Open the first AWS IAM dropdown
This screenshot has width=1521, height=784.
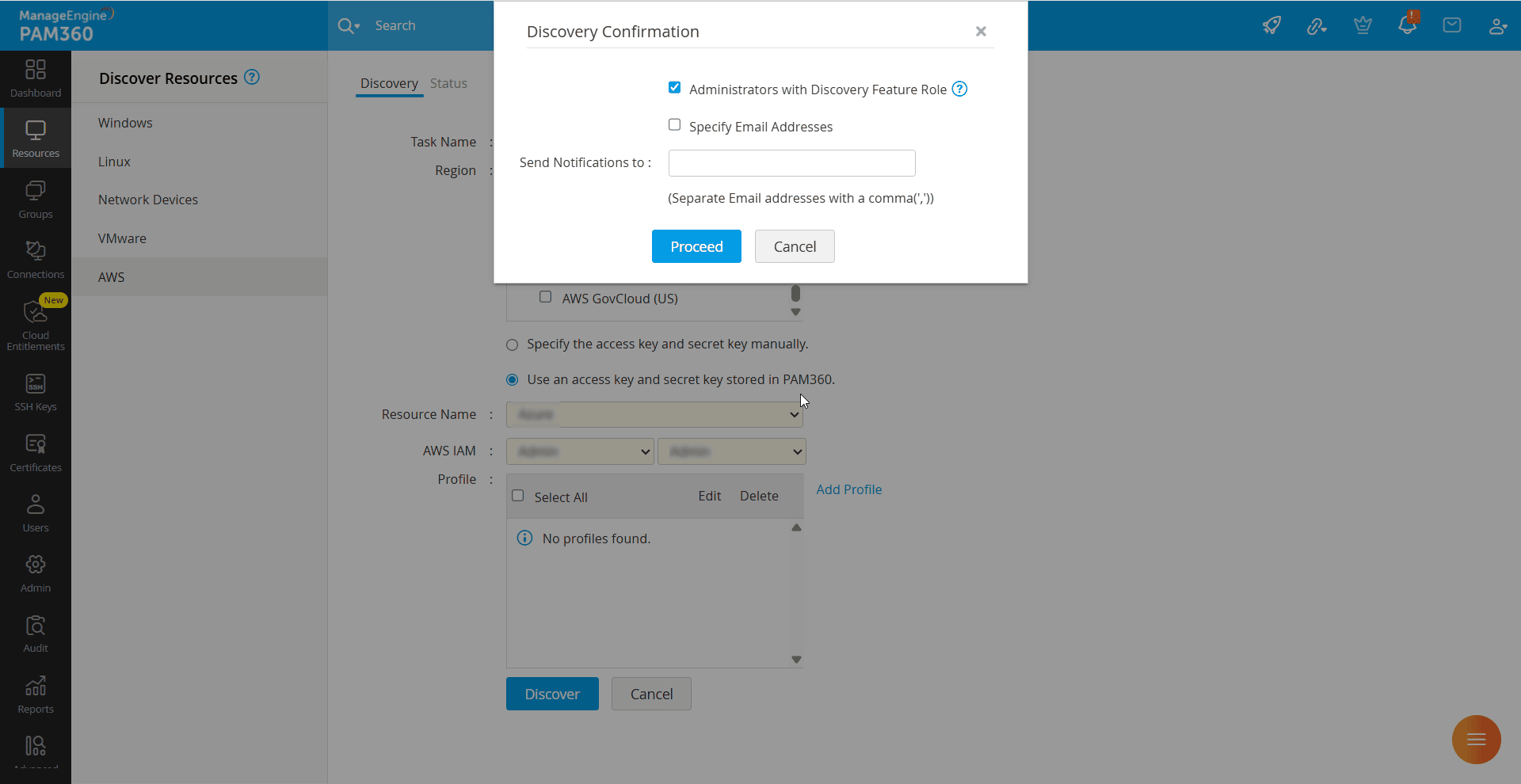[580, 451]
